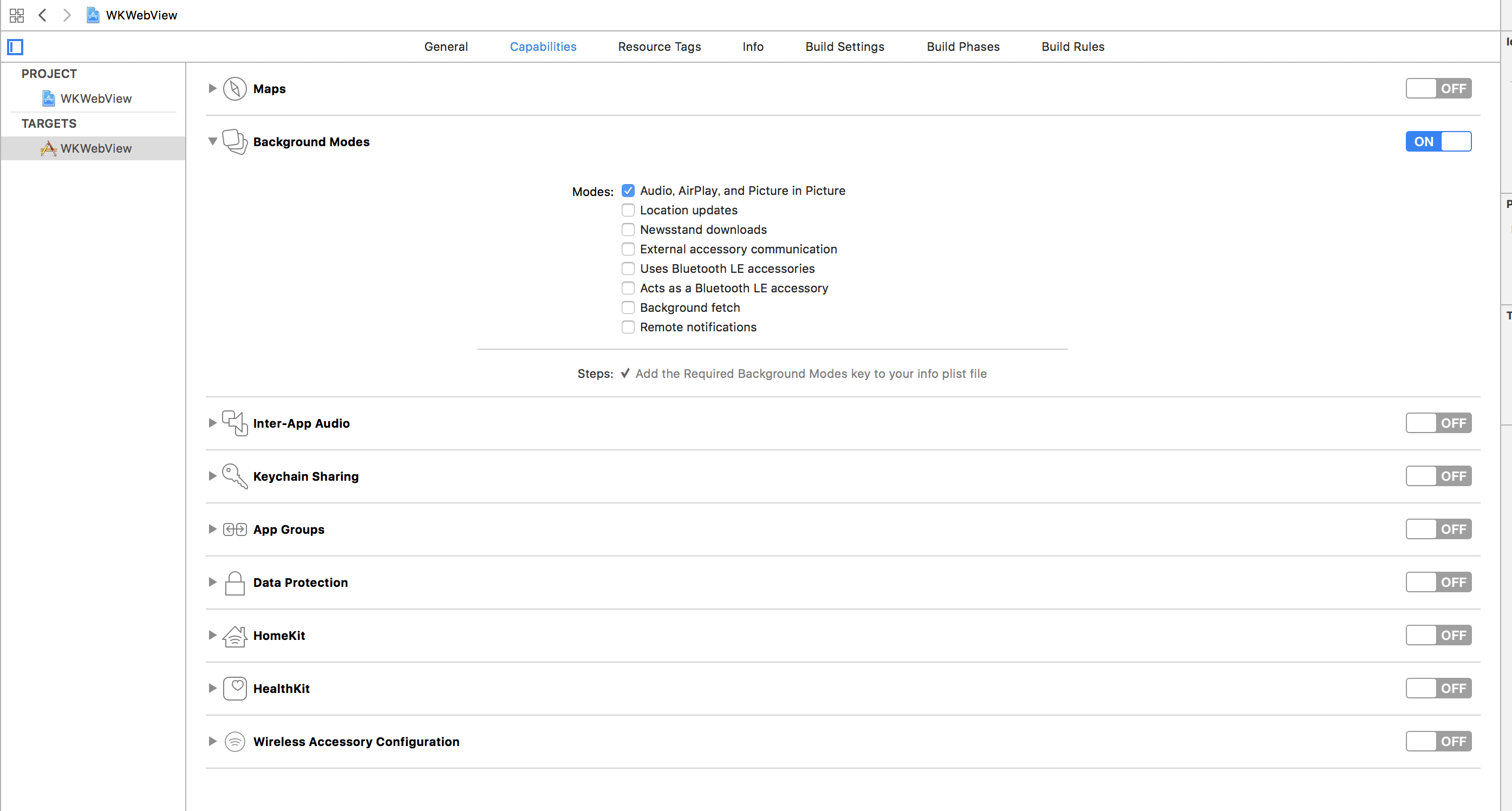
Task: Select the Capabilities tab
Action: 543,47
